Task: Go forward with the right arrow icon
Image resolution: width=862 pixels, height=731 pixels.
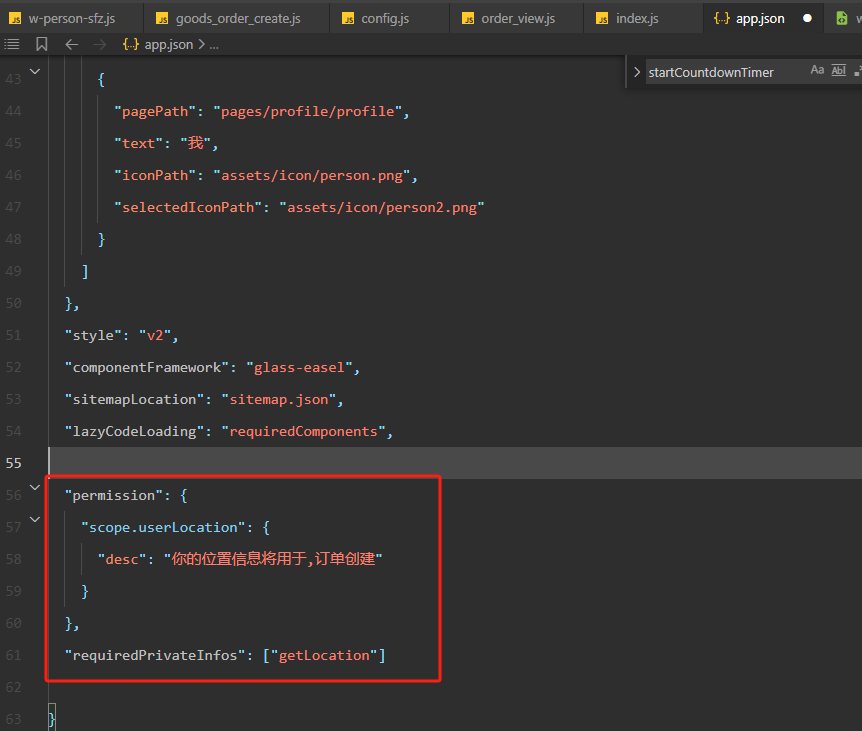Action: tap(100, 45)
